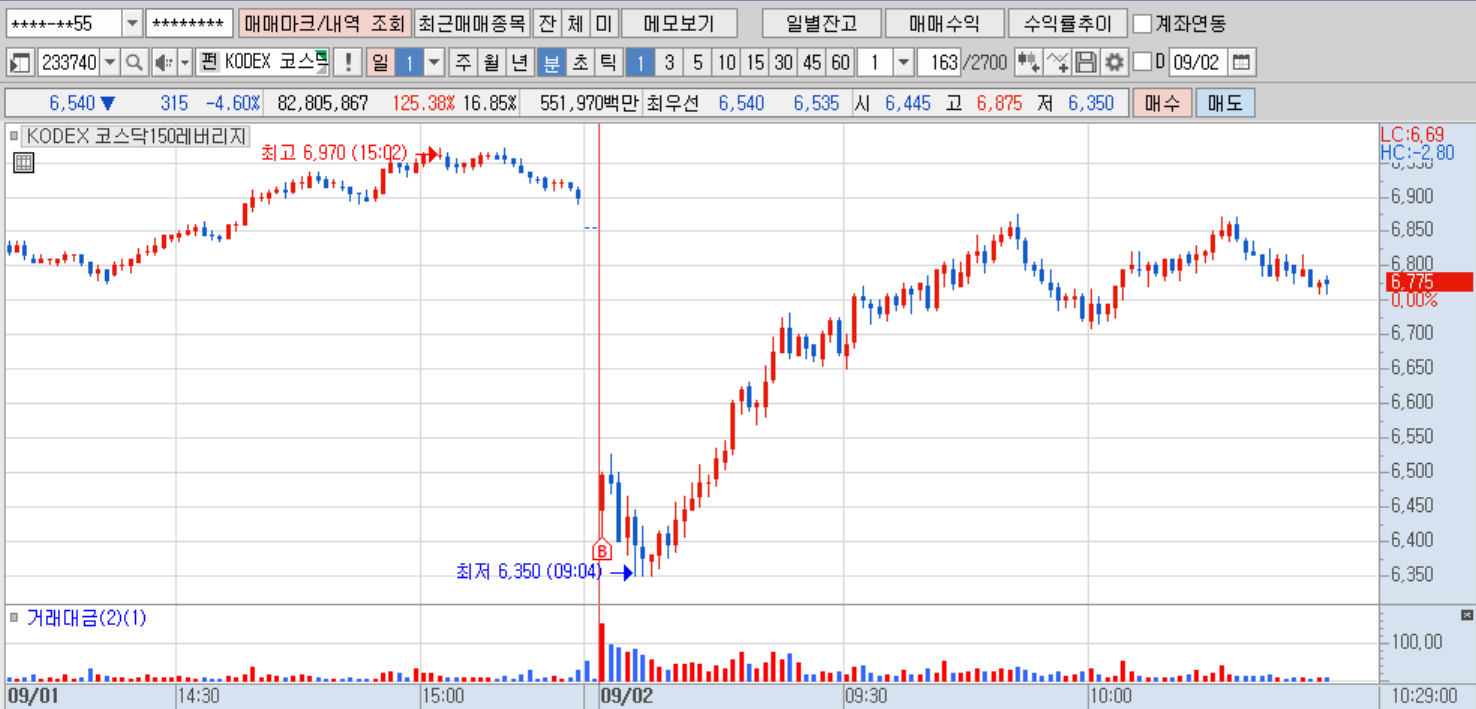Select the 5 minute interval tab
The width and height of the screenshot is (1476, 709).
pos(697,63)
